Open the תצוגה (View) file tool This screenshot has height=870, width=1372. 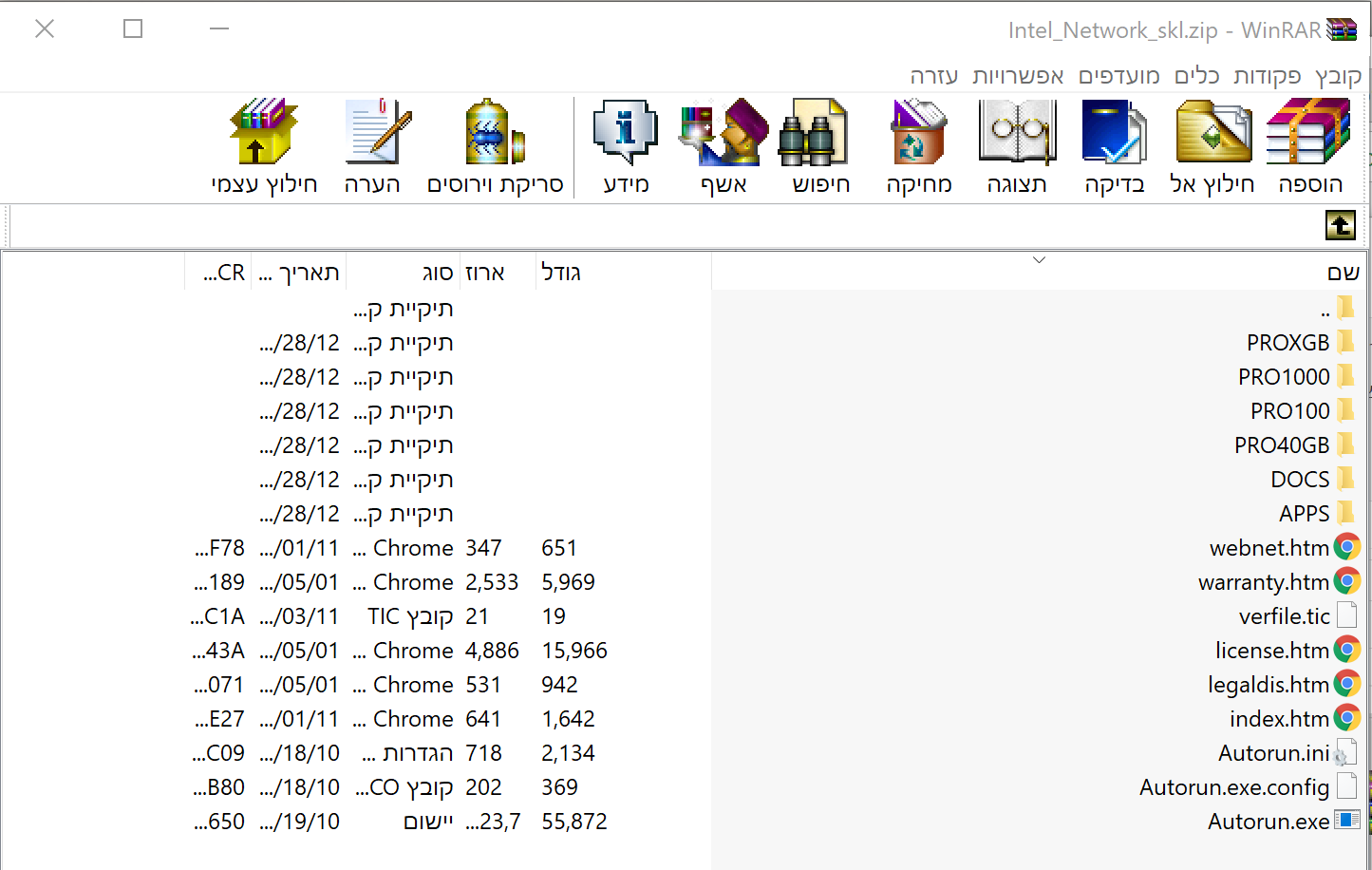(1017, 133)
